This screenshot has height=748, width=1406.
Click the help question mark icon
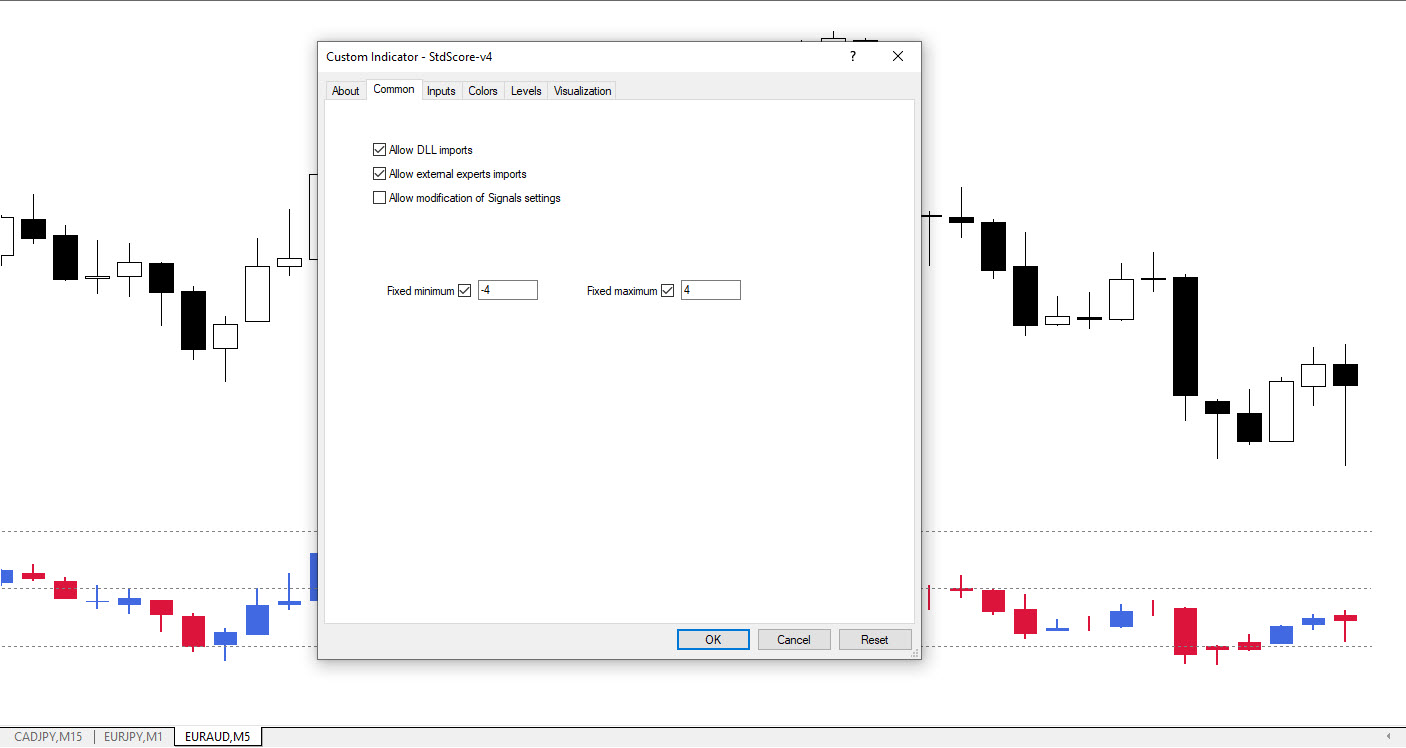pyautogui.click(x=853, y=57)
